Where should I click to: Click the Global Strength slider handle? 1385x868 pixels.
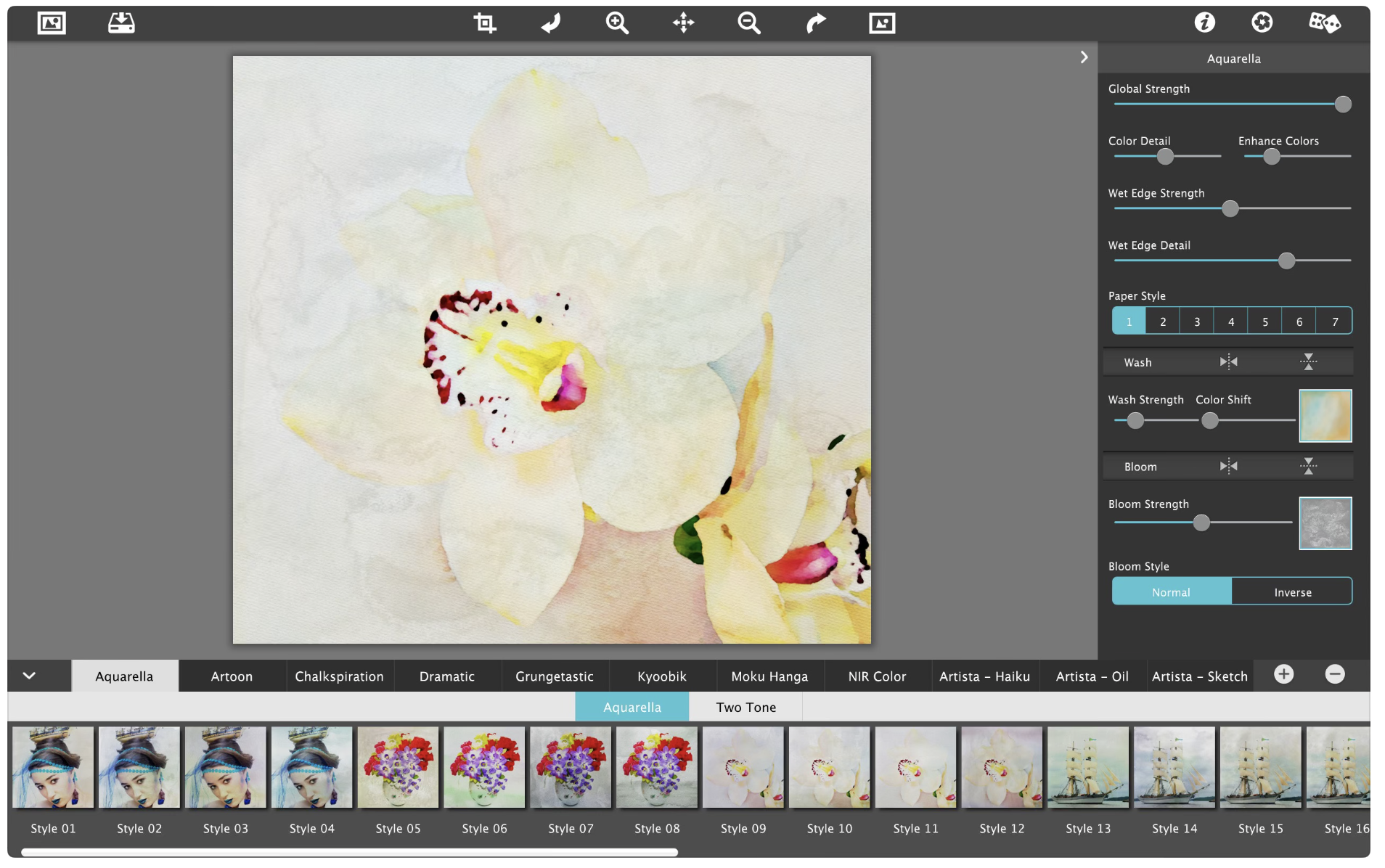click(1343, 105)
